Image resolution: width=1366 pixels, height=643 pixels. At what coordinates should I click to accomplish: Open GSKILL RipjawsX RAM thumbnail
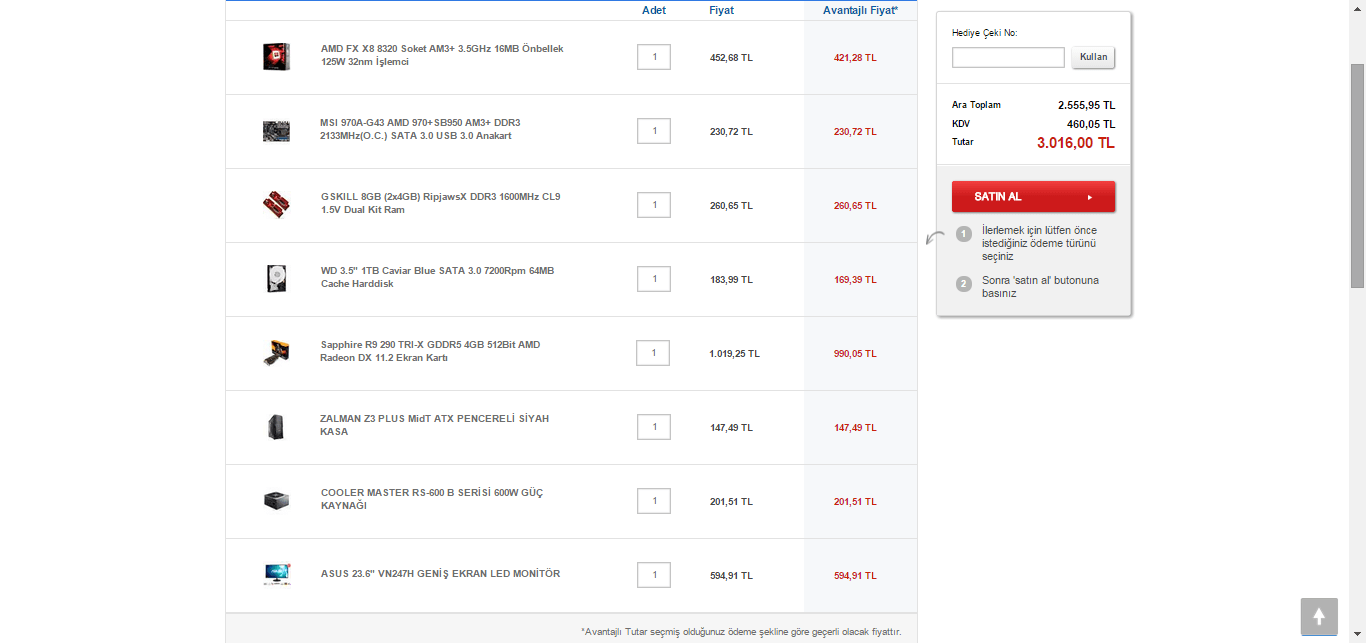click(x=276, y=204)
